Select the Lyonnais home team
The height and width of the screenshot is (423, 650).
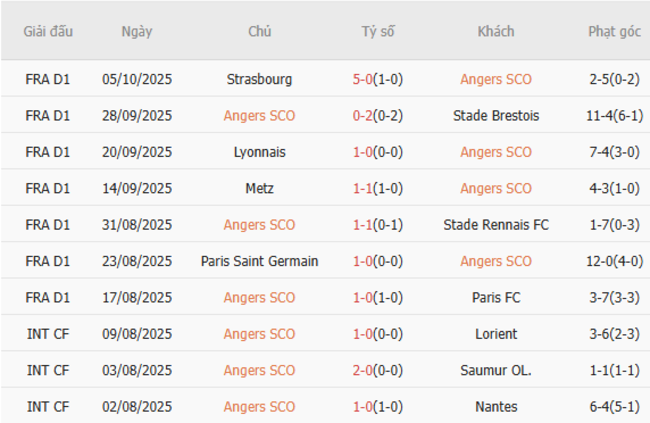pos(259,152)
